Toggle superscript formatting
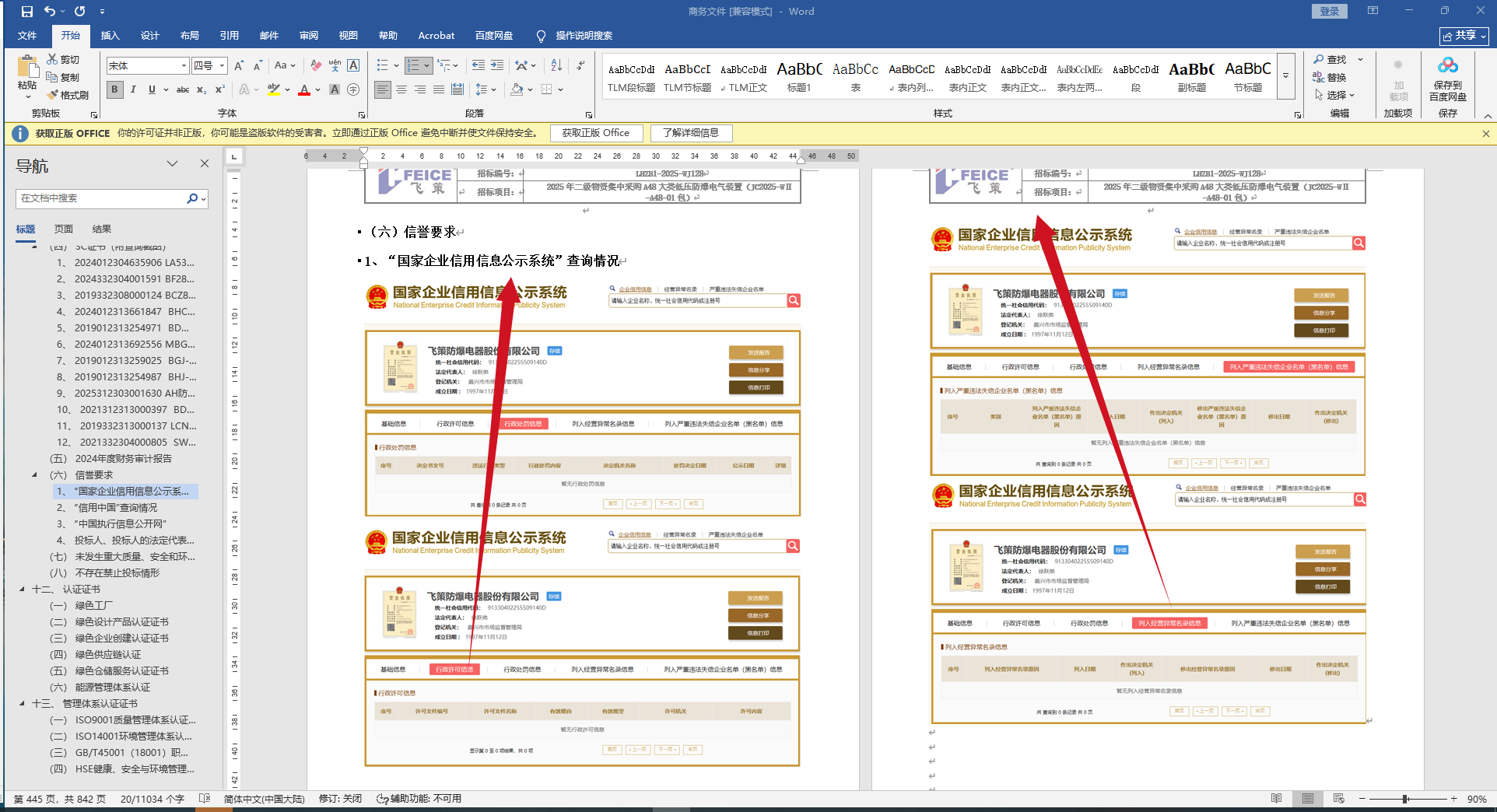The height and width of the screenshot is (812, 1497). 220,89
